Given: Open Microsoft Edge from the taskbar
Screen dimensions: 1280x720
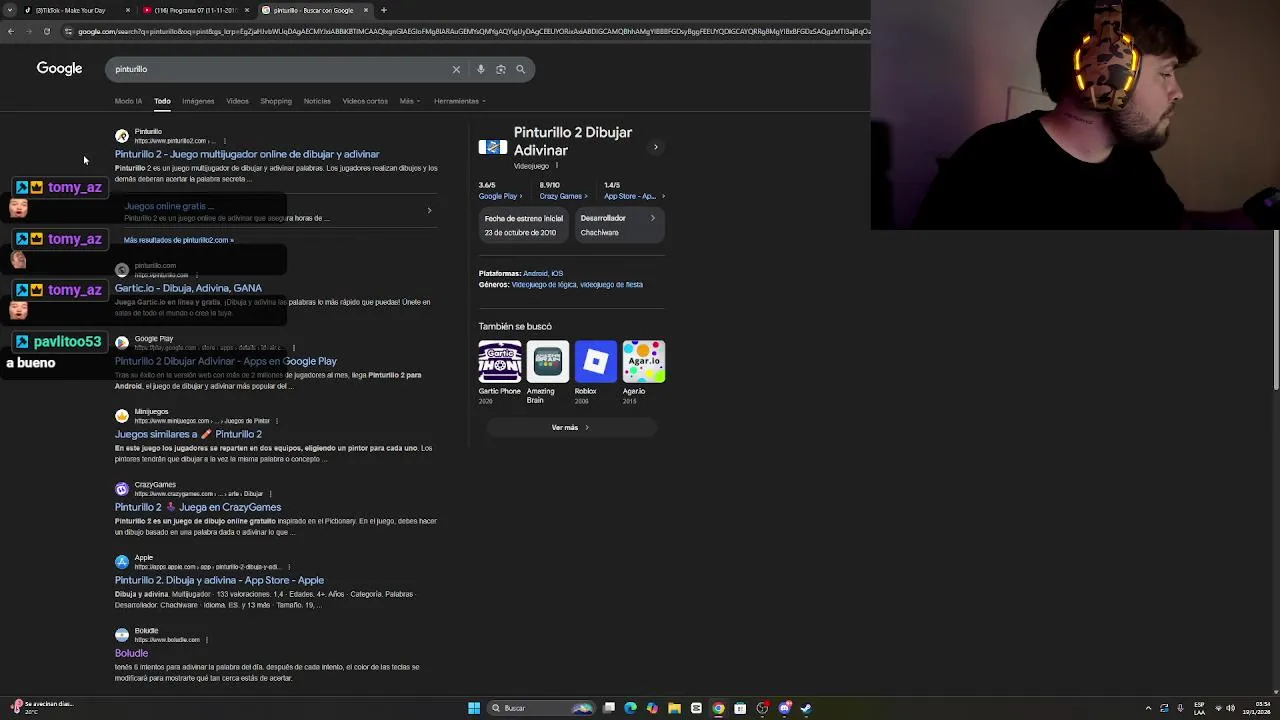Looking at the screenshot, I should coord(630,708).
